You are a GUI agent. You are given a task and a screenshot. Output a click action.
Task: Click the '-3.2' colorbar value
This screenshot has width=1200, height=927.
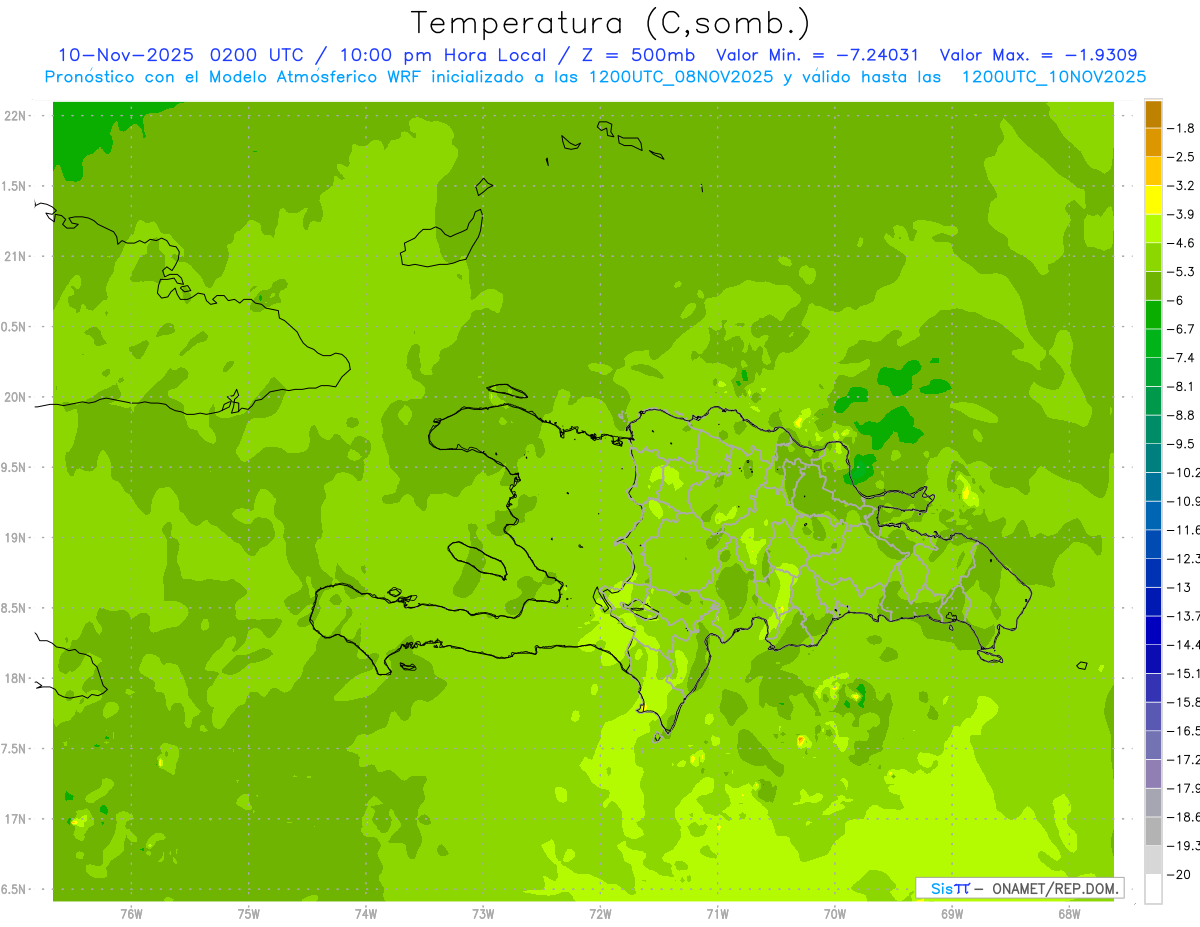[1182, 185]
